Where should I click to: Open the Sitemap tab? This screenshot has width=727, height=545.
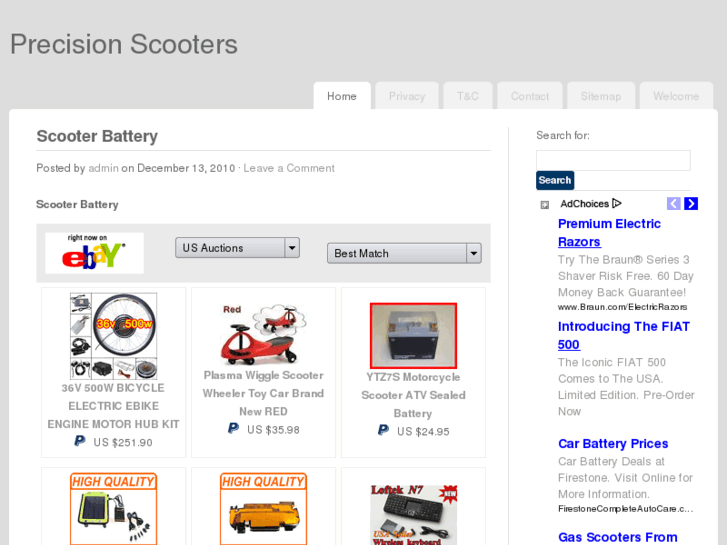click(x=601, y=96)
